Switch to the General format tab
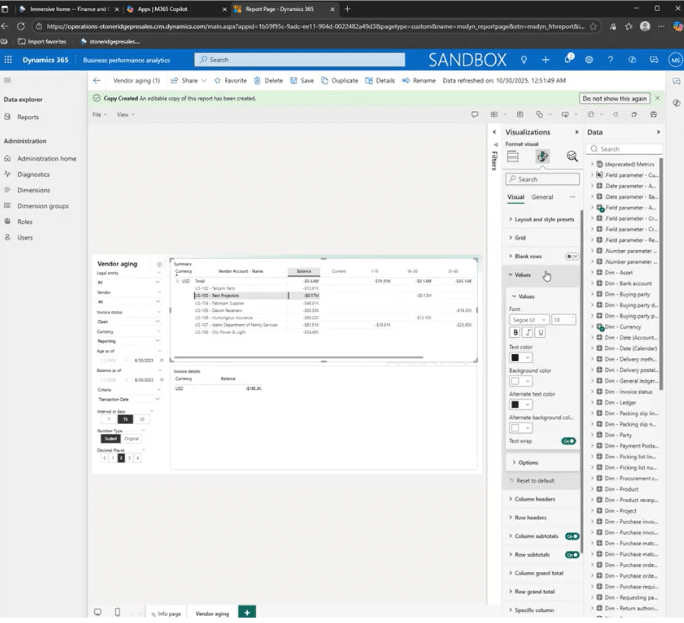The image size is (684, 623). click(x=542, y=197)
